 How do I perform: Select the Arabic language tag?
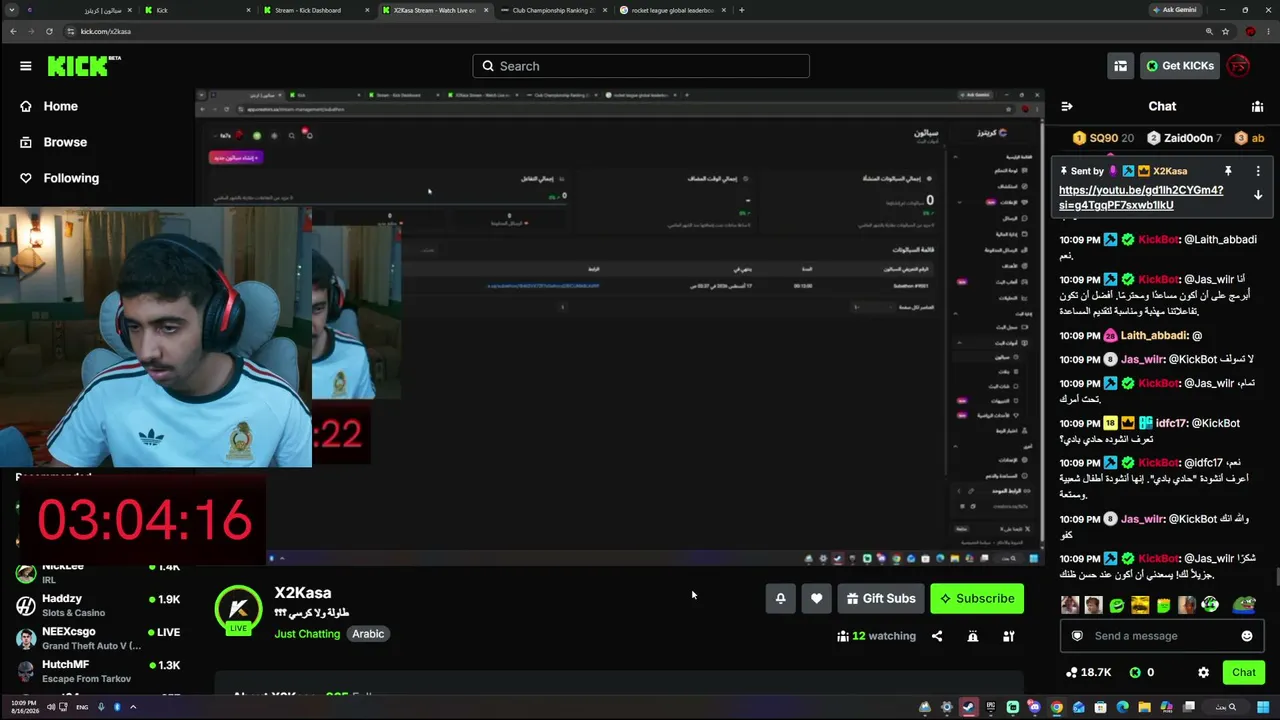368,634
